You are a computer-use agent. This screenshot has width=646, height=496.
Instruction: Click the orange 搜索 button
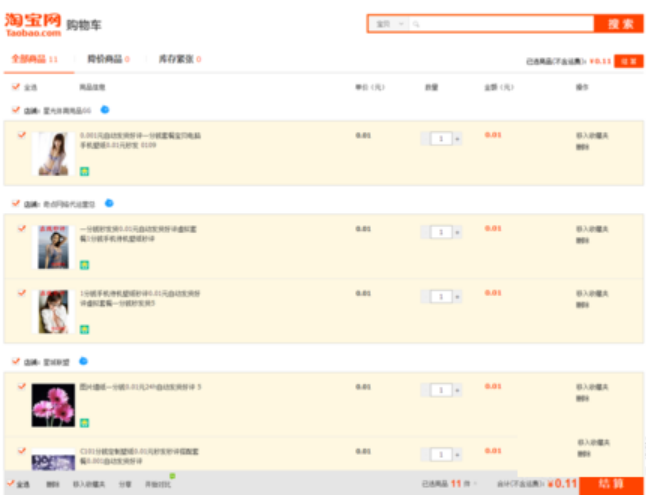point(618,24)
